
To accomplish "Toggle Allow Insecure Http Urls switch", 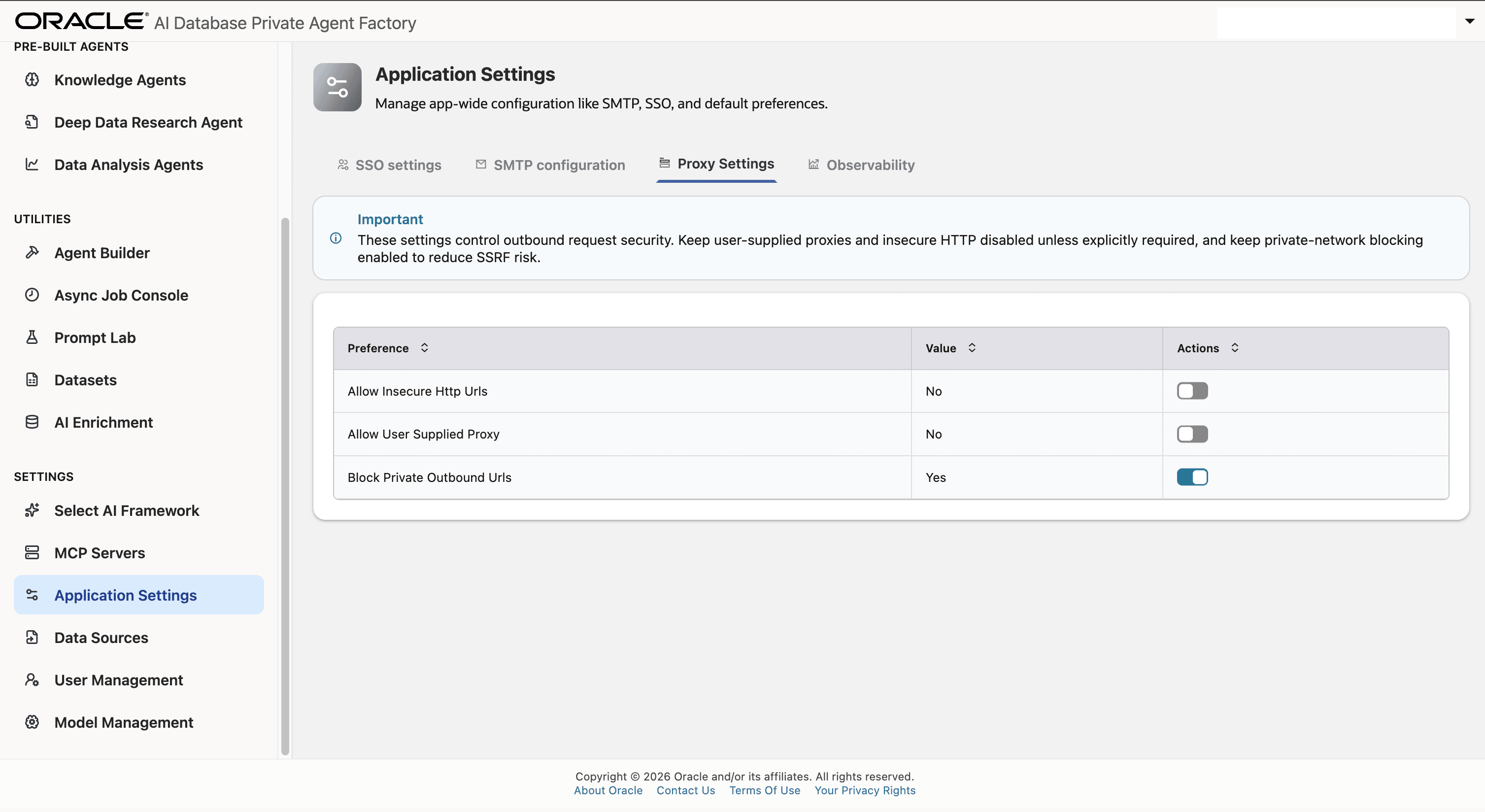I will click(x=1192, y=391).
